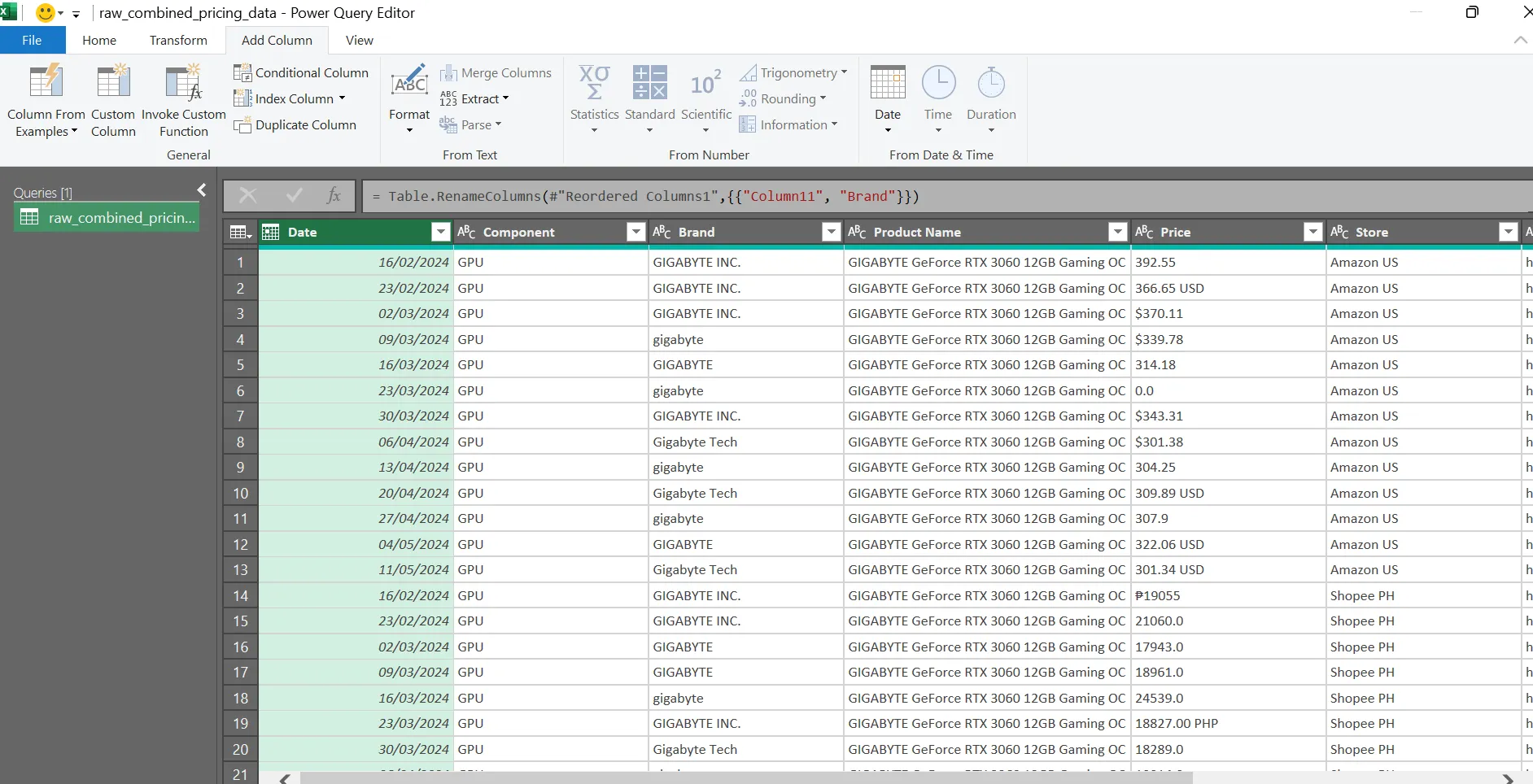Commit the formula with the checkmark
Viewport: 1533px width, 784px height.
(293, 195)
